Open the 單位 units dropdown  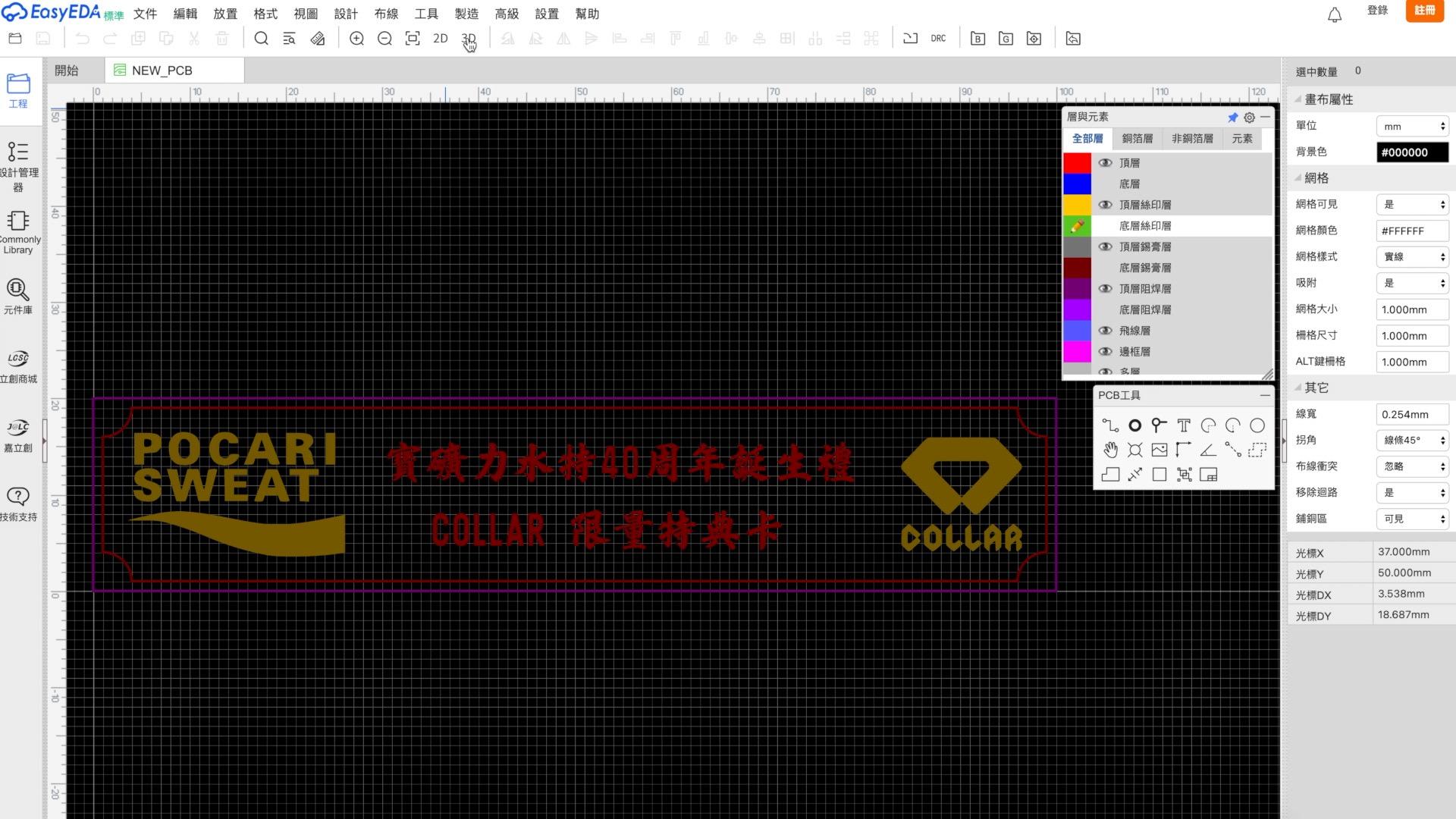click(1411, 125)
